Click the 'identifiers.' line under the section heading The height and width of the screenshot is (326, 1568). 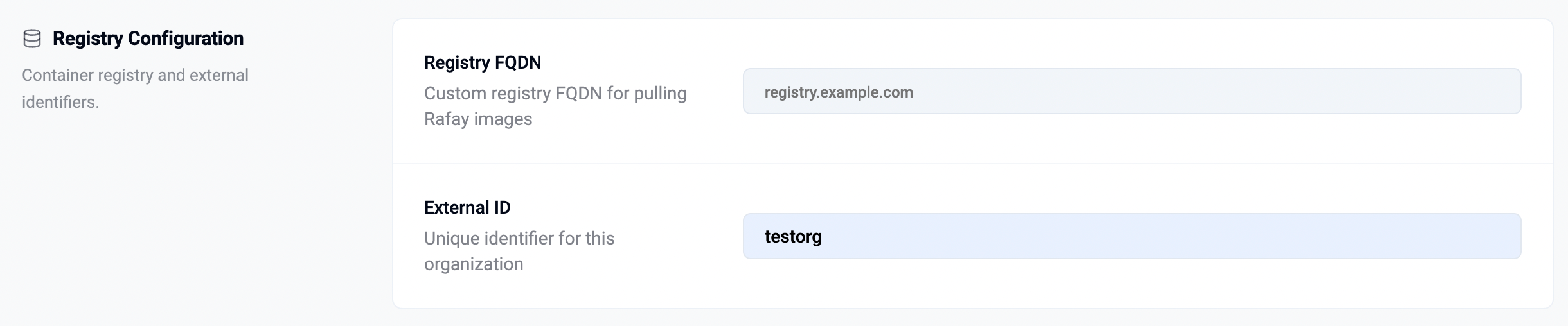pos(60,102)
